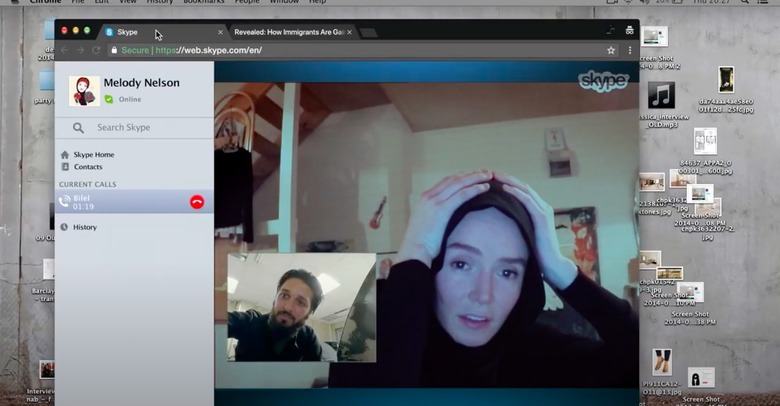Click the clock icon beside History
The height and width of the screenshot is (406, 780).
pos(64,227)
